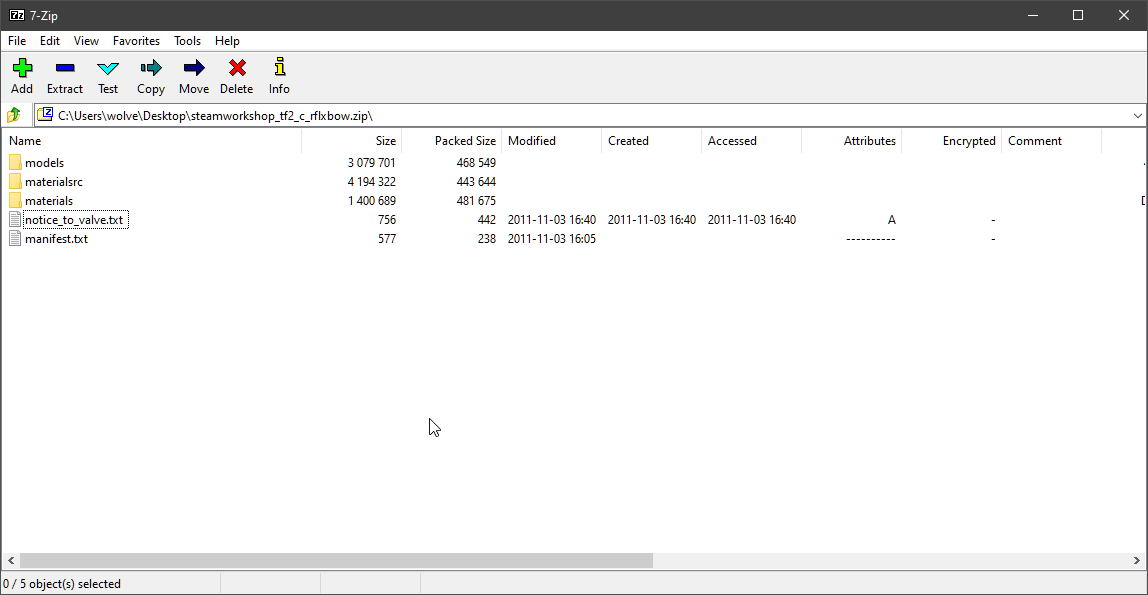Sort by the Encrypted column header
1148x595 pixels.
951,141
